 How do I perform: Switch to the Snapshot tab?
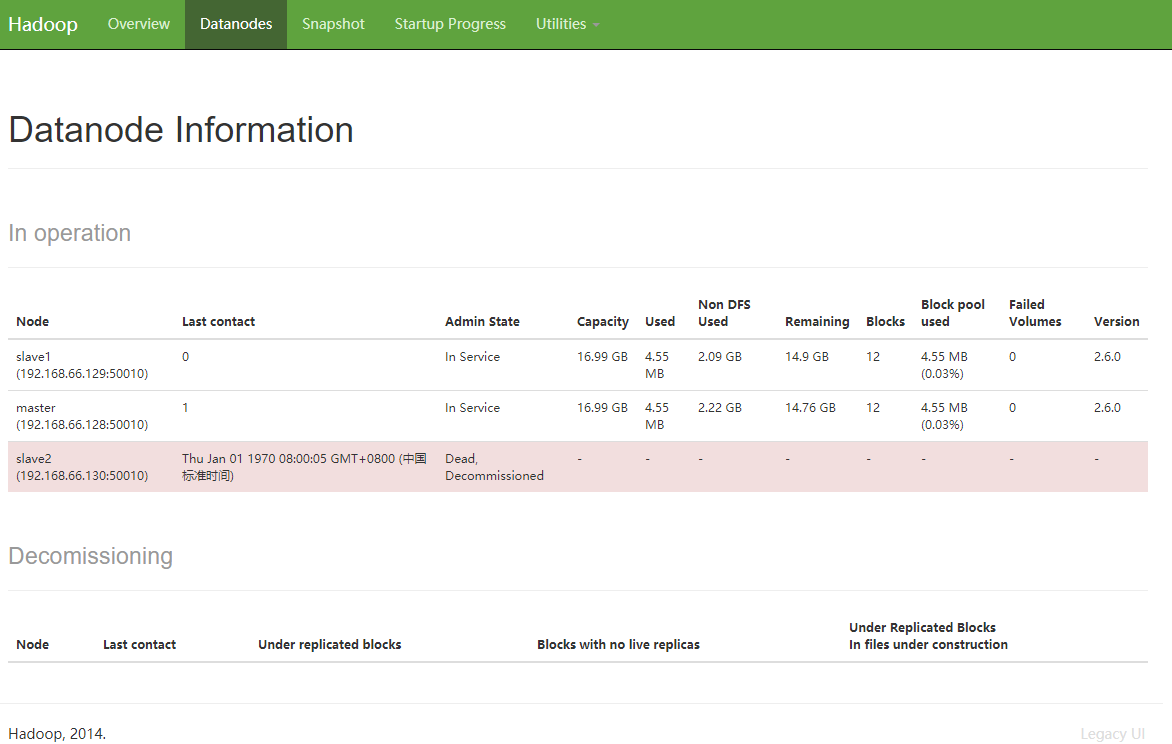333,24
